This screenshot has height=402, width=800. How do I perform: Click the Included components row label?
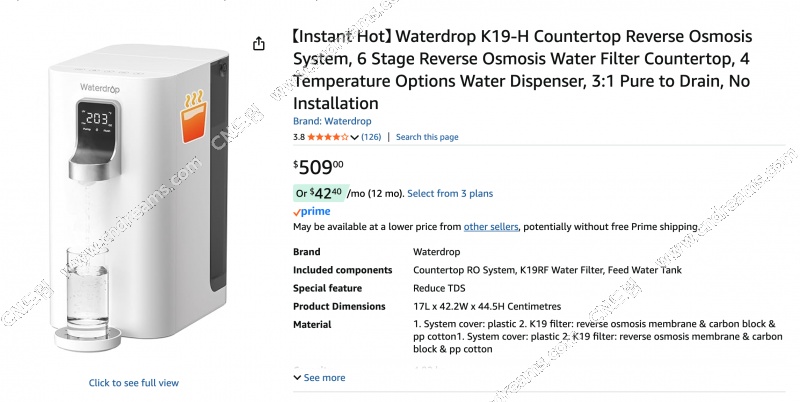342,270
